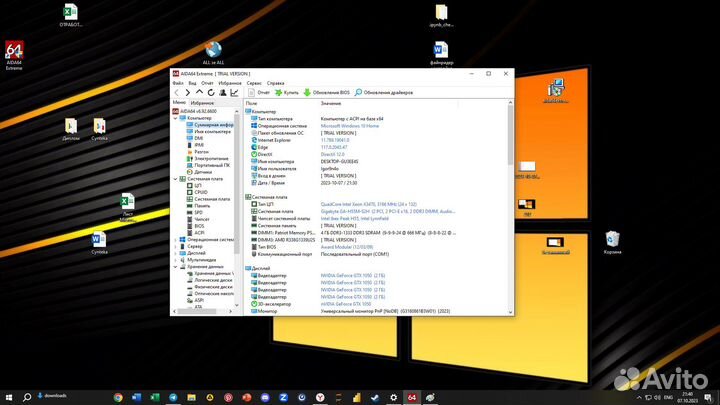Collapse the Компьютер tree node
This screenshot has width=720, height=405.
point(175,118)
